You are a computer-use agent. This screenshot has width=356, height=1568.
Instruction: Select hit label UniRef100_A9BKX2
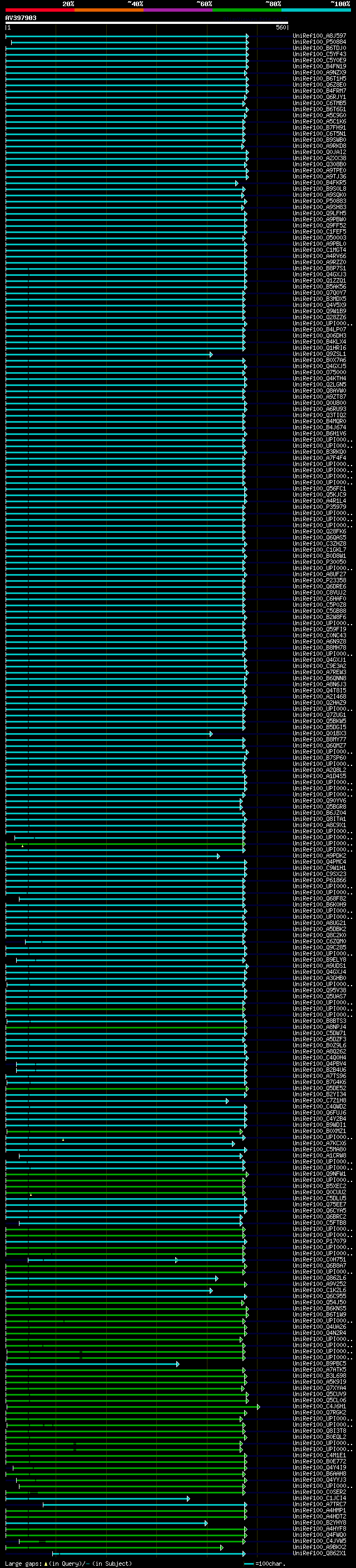319,1547
